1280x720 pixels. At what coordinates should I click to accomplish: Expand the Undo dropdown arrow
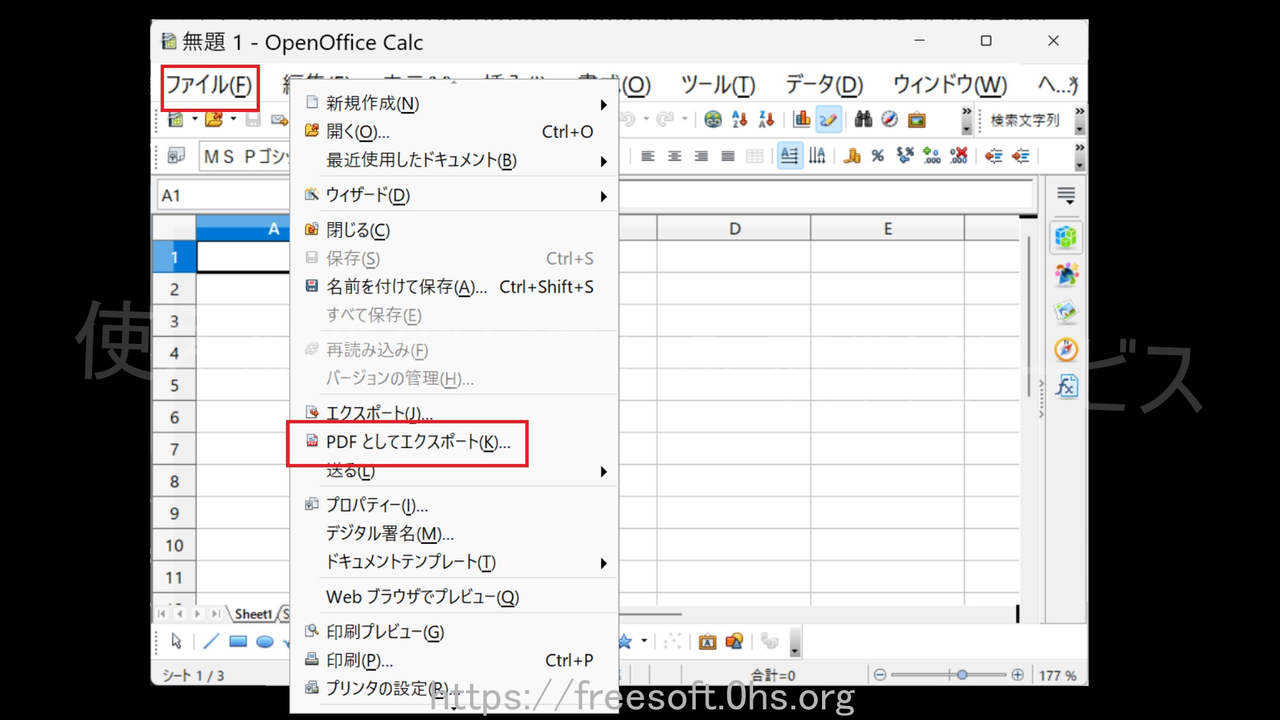point(646,118)
